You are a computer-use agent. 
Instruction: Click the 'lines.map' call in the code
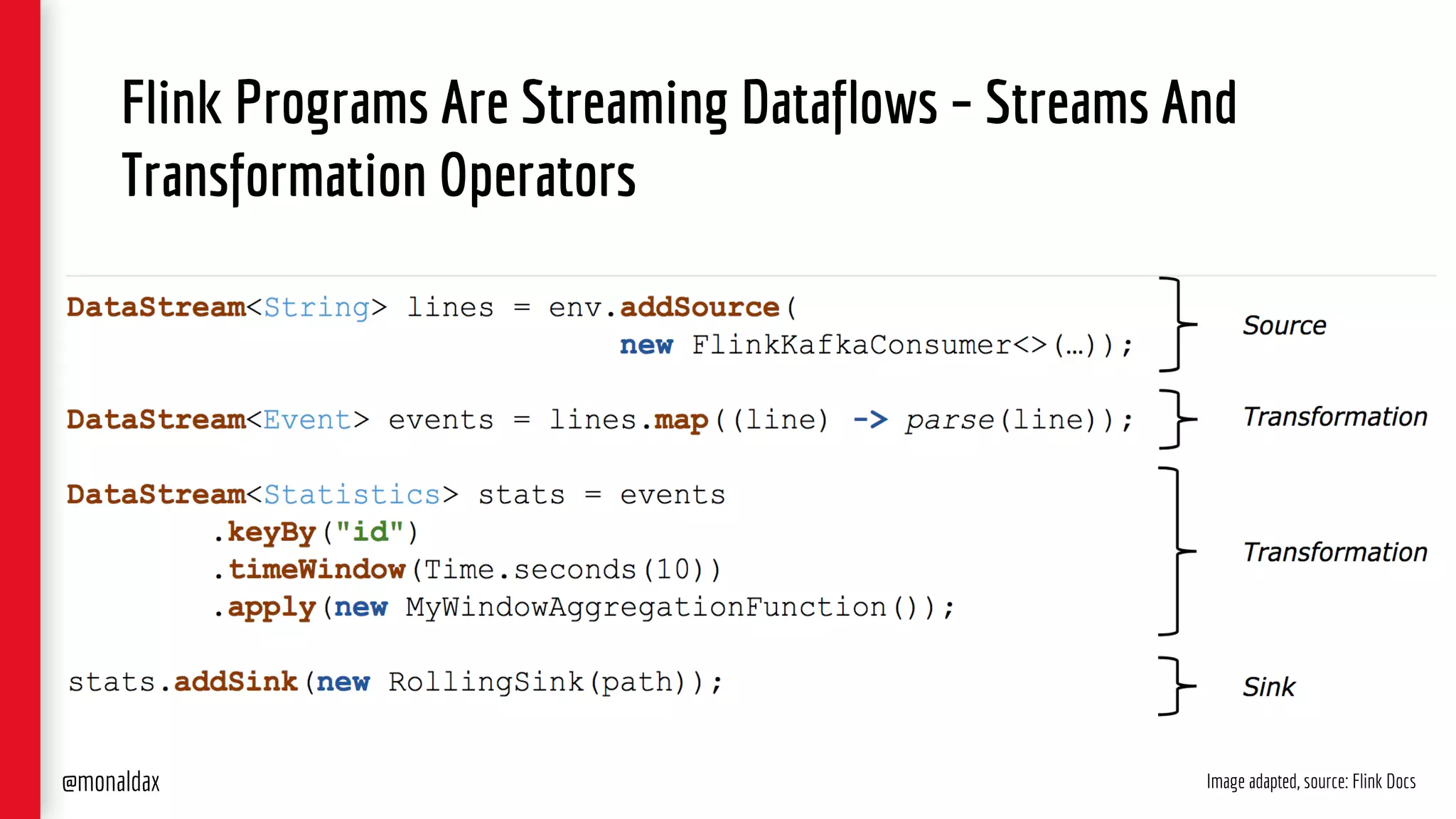click(x=628, y=420)
